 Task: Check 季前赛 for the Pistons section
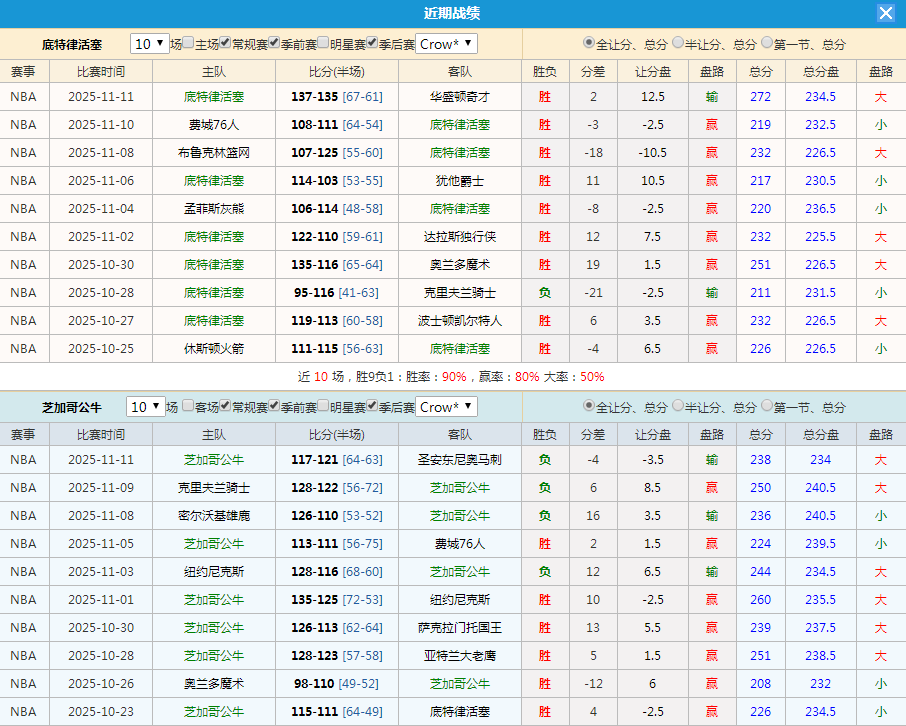click(x=273, y=44)
